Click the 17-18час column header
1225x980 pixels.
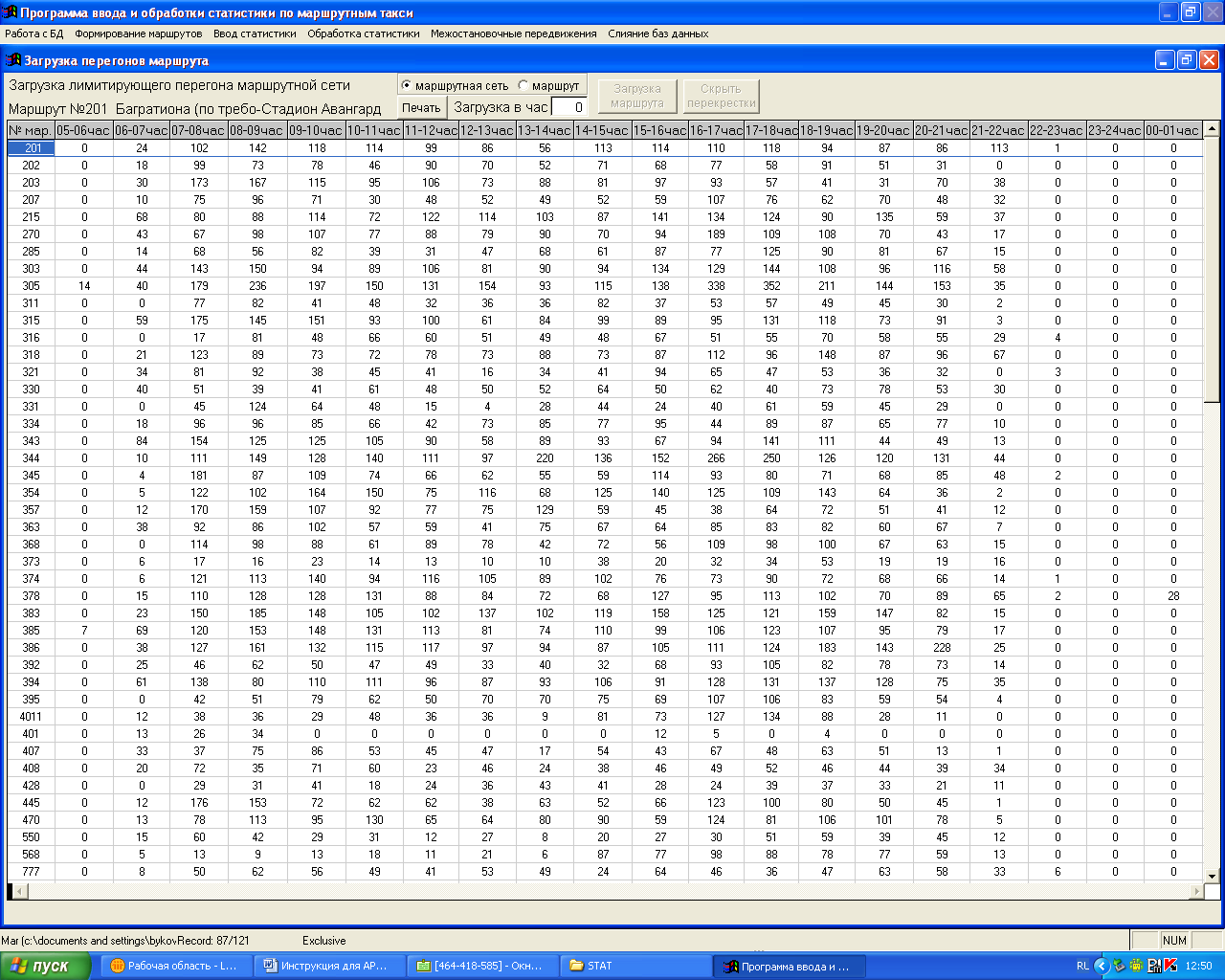[772, 130]
